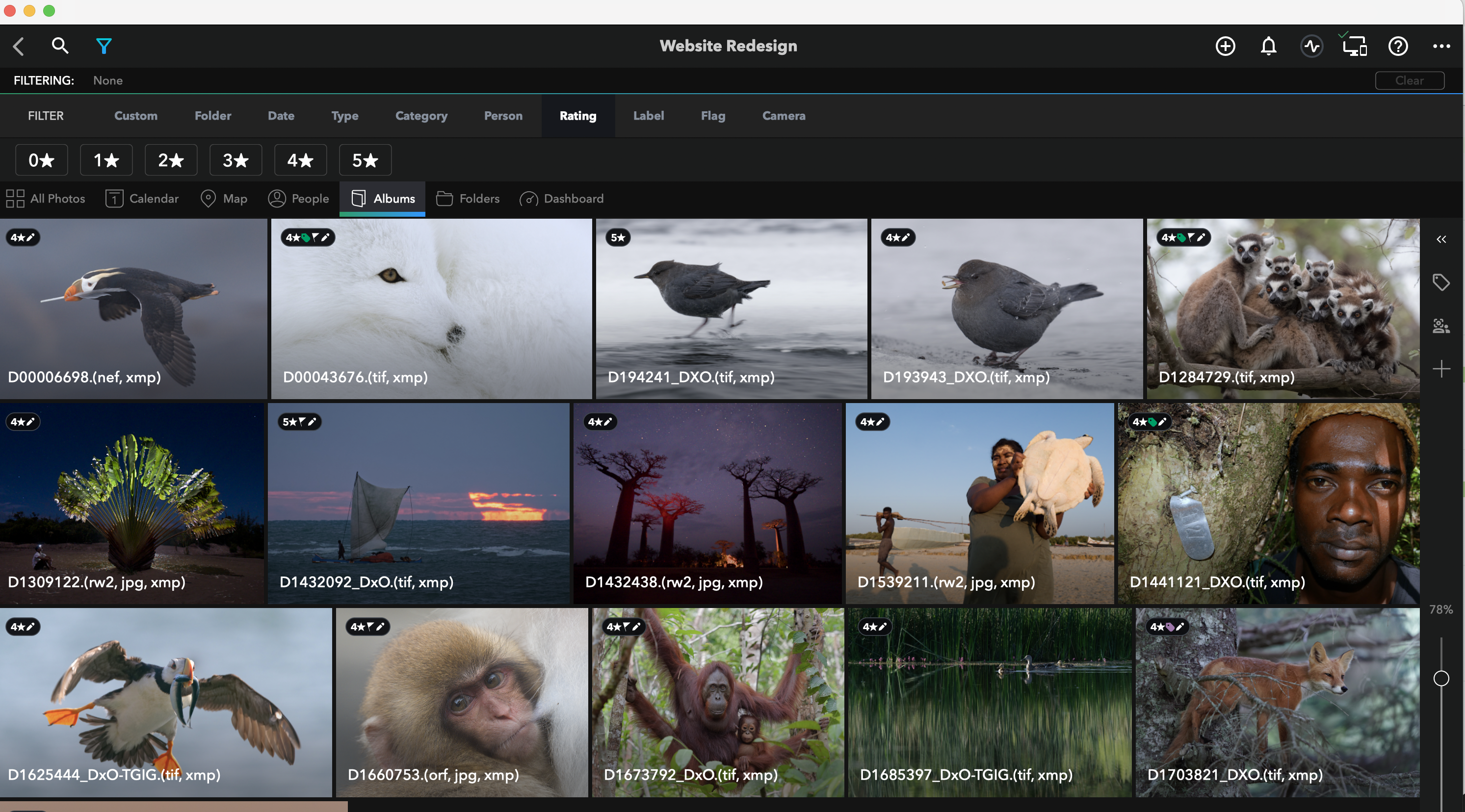The image size is (1465, 812).
Task: Click the add plus-circle icon in header
Action: tap(1225, 46)
